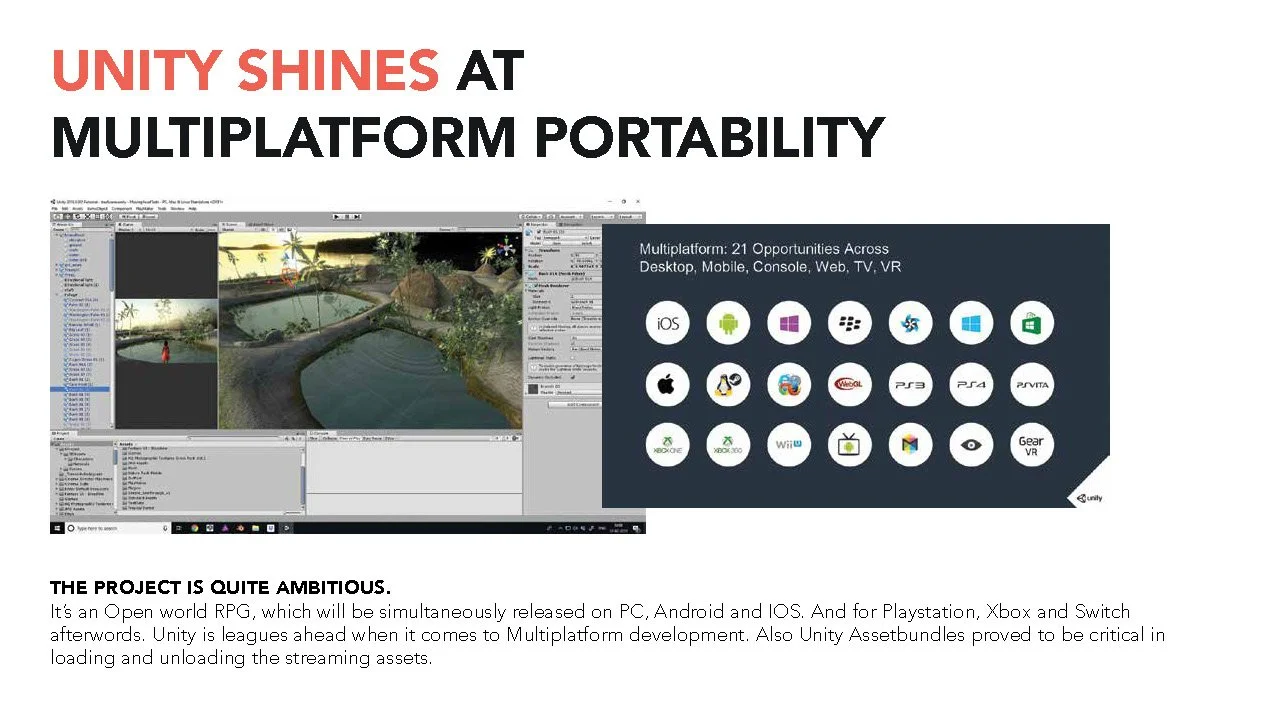Select the Rotate tool in Unity toolbar
The image size is (1280, 720).
point(78,217)
